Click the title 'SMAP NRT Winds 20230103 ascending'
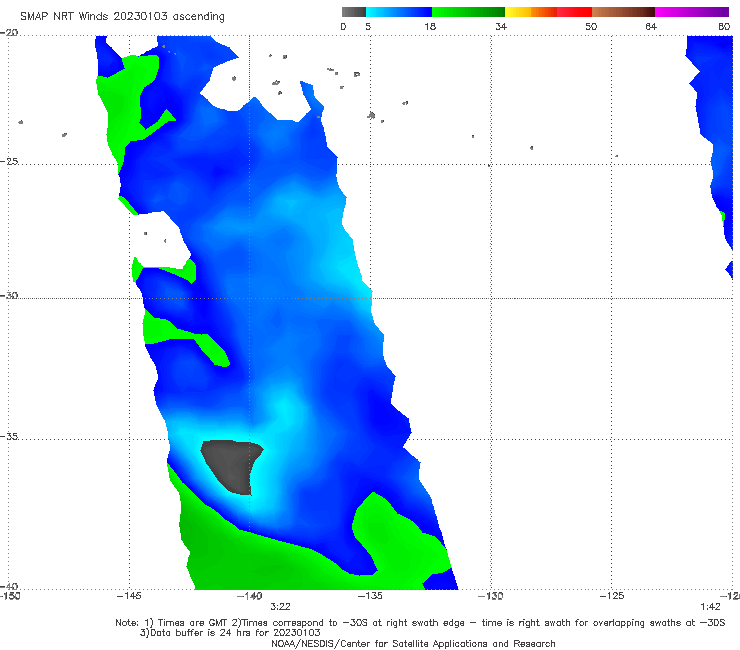The width and height of the screenshot is (740, 650). pos(122,17)
